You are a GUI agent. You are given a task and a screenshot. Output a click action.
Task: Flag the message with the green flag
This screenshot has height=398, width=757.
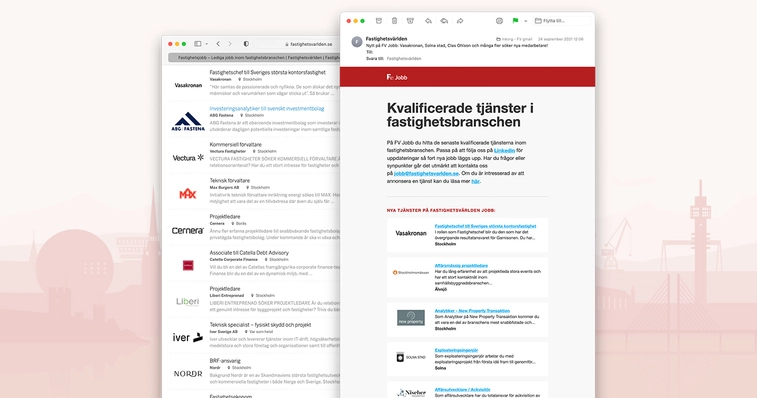tap(515, 21)
